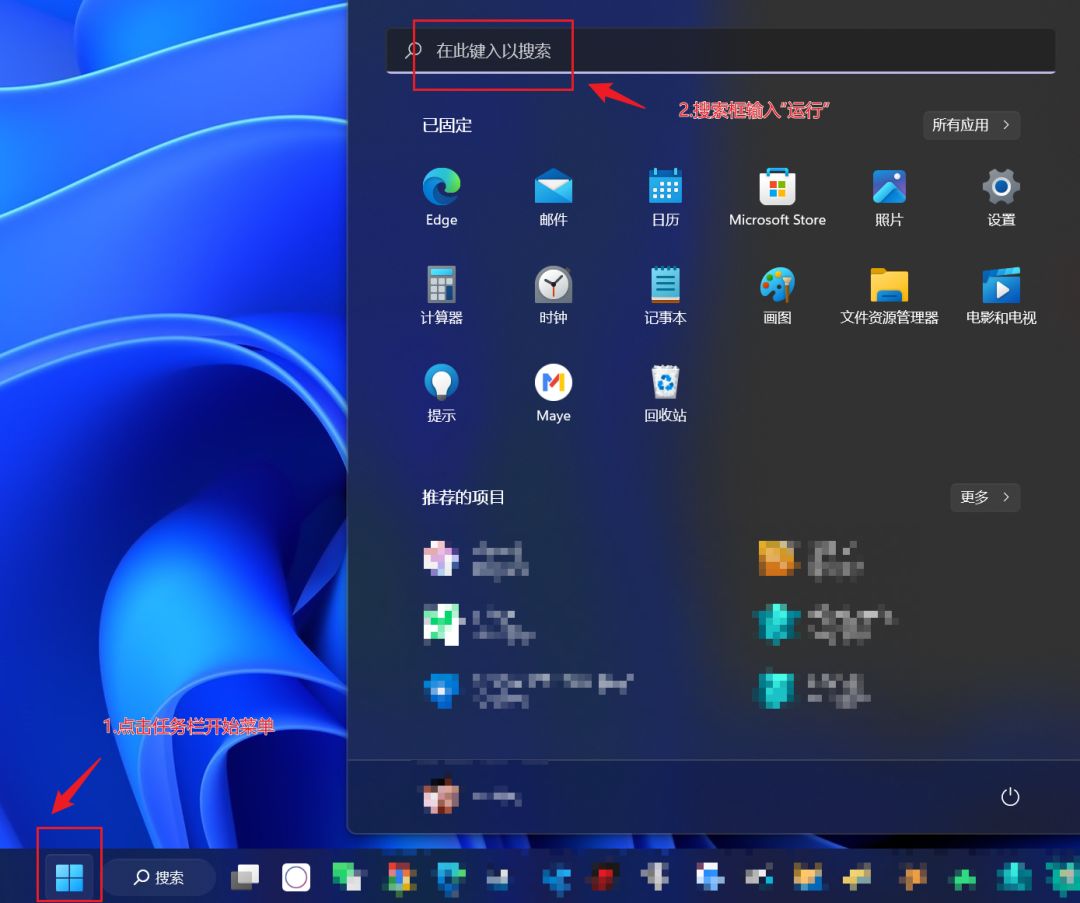Screen dimensions: 1080x903
Task: Launch the 画图 paint app
Action: tap(777, 285)
